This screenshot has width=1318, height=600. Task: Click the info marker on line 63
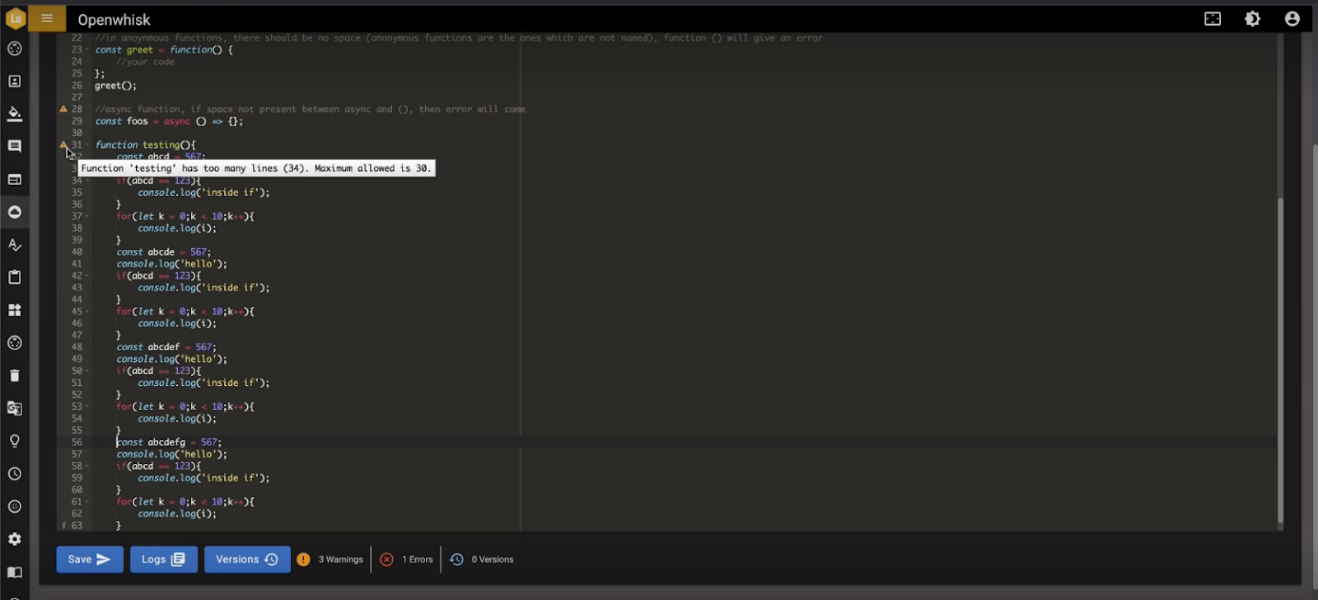click(64, 525)
